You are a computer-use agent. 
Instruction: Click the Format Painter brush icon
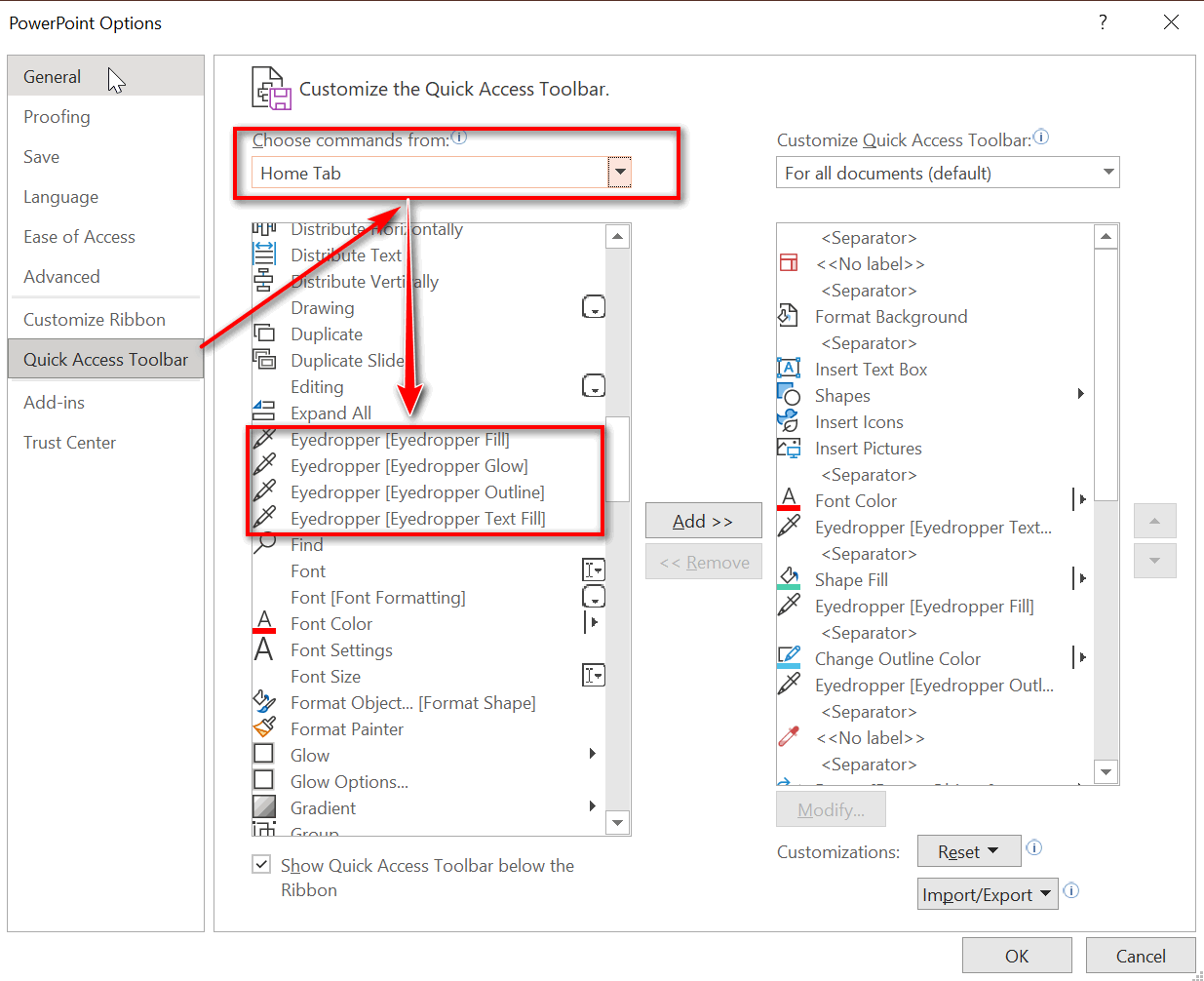click(264, 728)
